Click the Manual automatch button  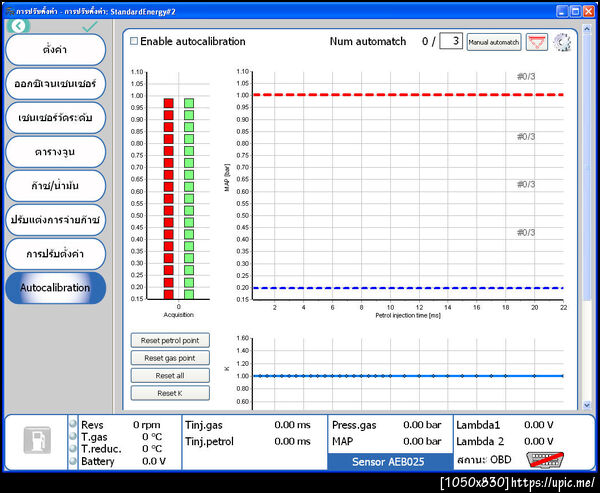click(494, 42)
